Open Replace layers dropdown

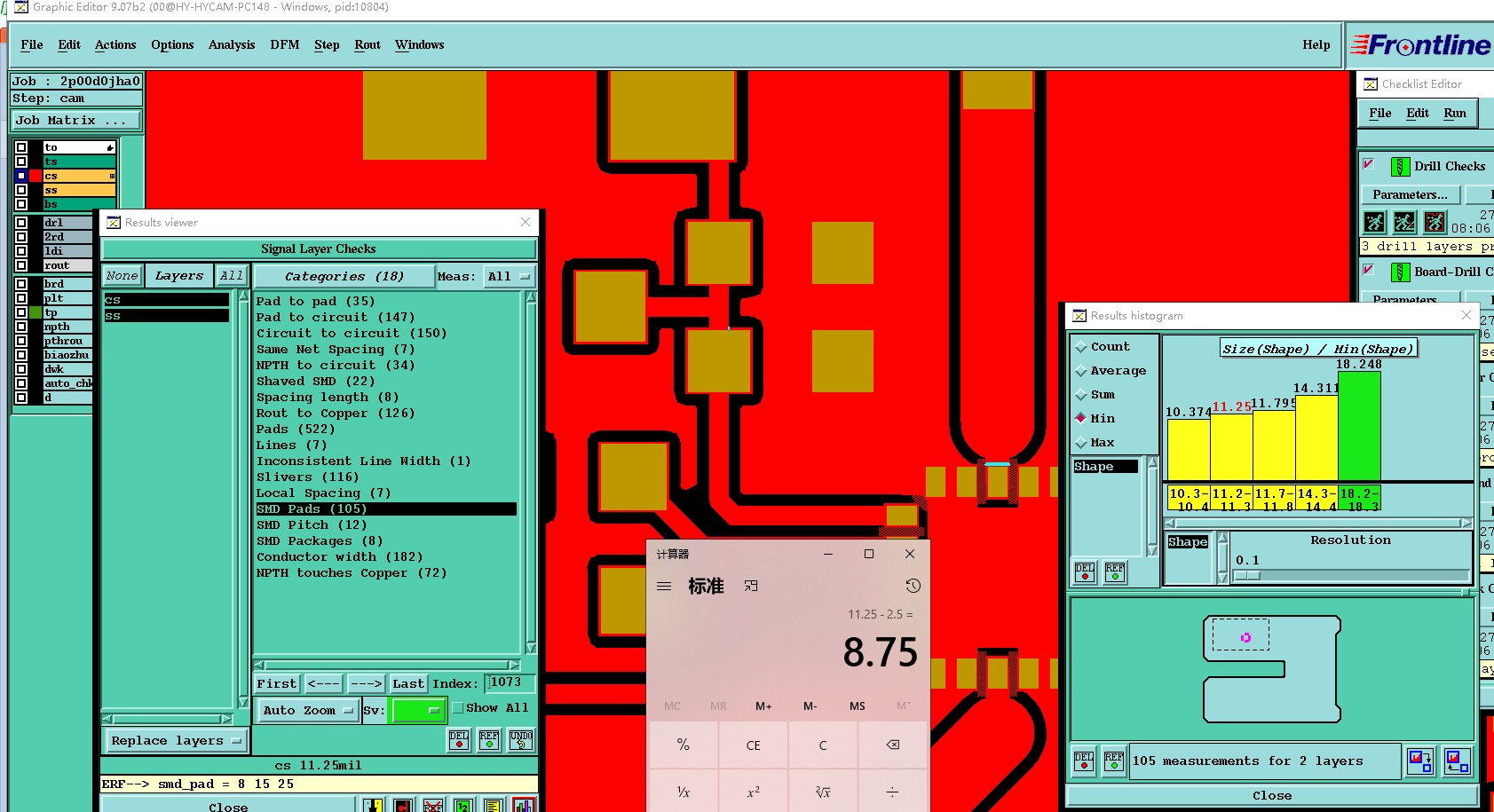(x=176, y=741)
